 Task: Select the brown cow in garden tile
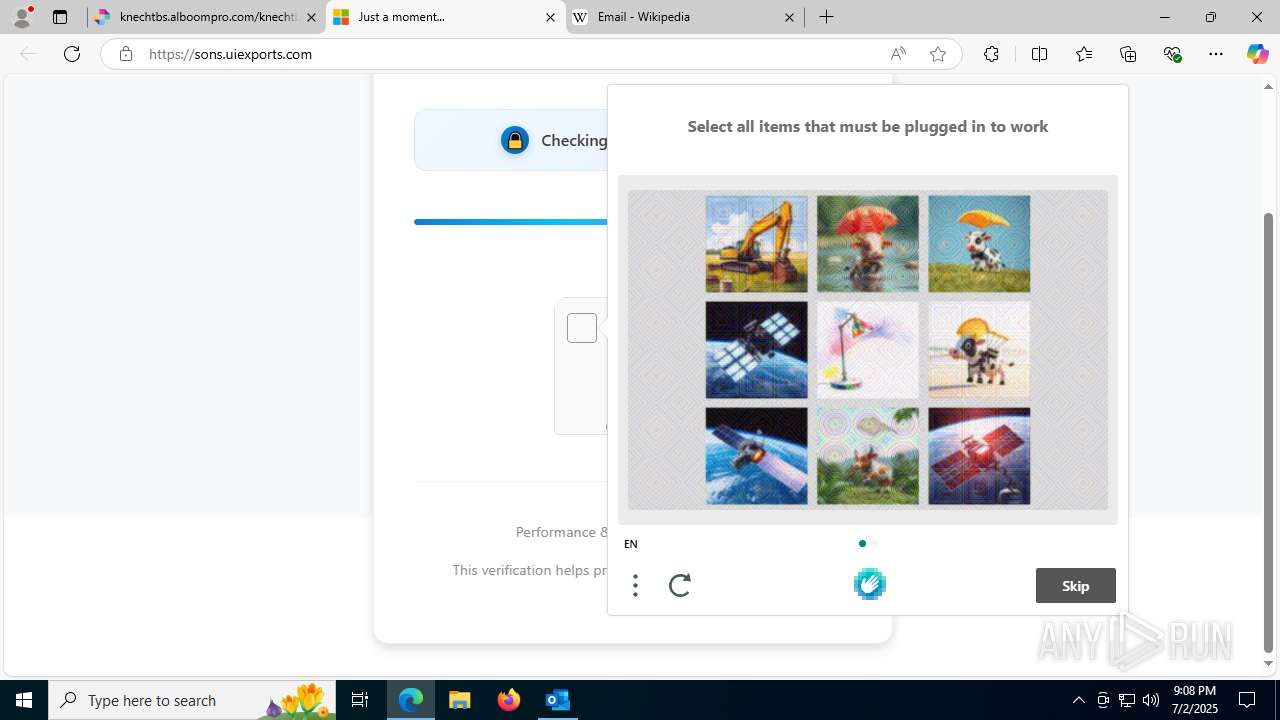[867, 456]
